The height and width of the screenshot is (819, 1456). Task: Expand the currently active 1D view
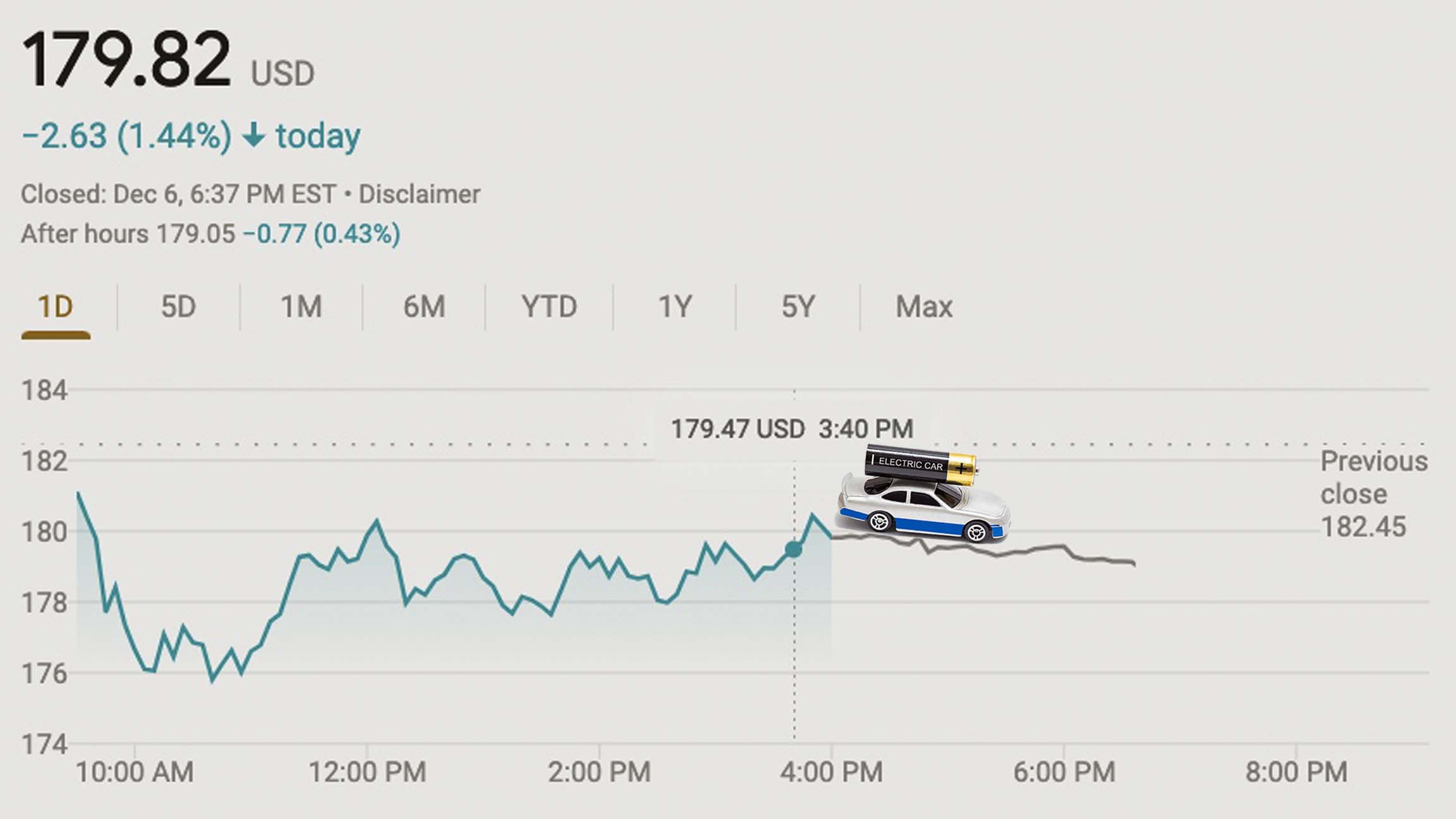57,306
